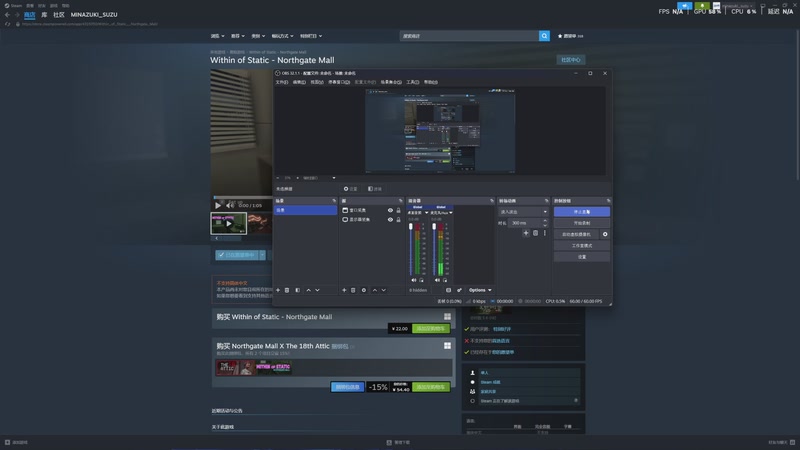Open bundle info blue button
This screenshot has height=450, width=800.
coord(347,387)
